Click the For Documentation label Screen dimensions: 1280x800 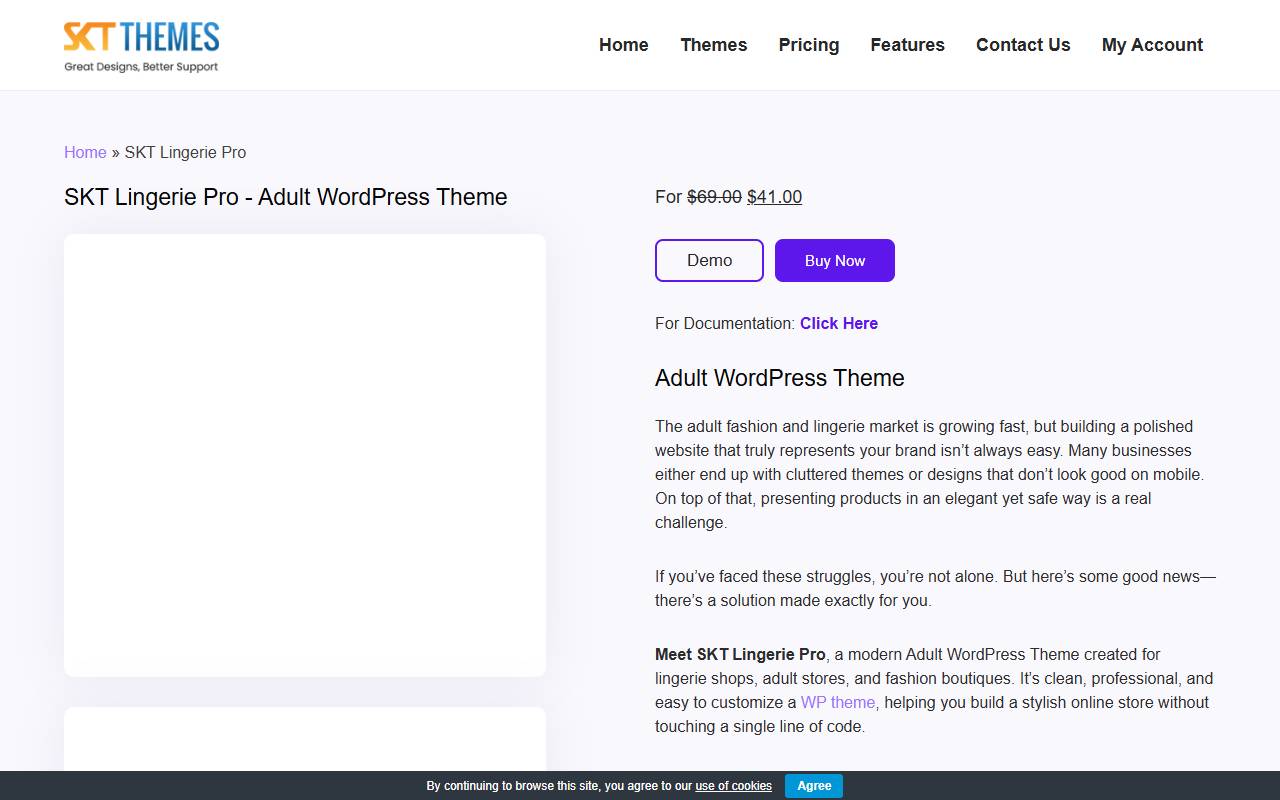click(x=725, y=323)
